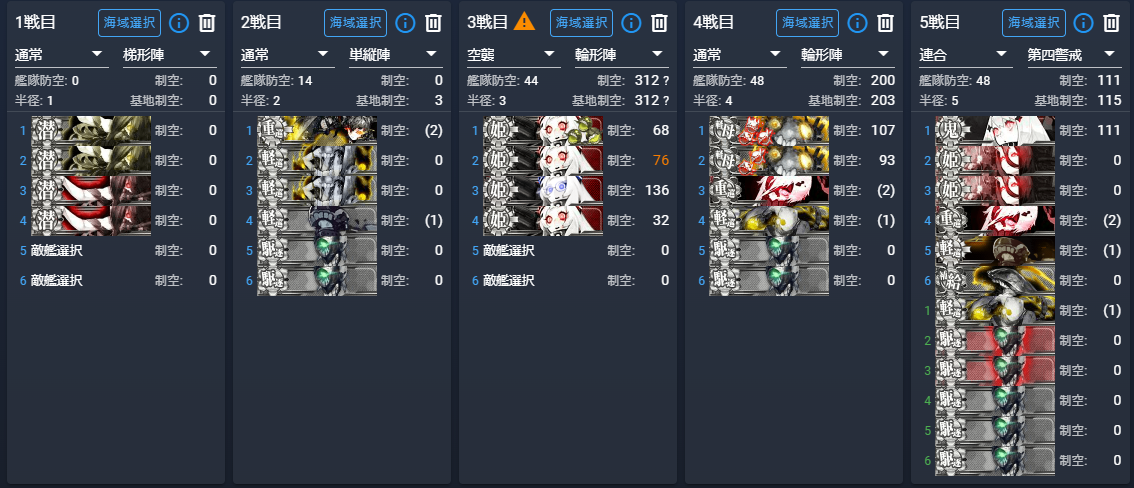Click the orange warning triangle on battle 3

pos(524,22)
